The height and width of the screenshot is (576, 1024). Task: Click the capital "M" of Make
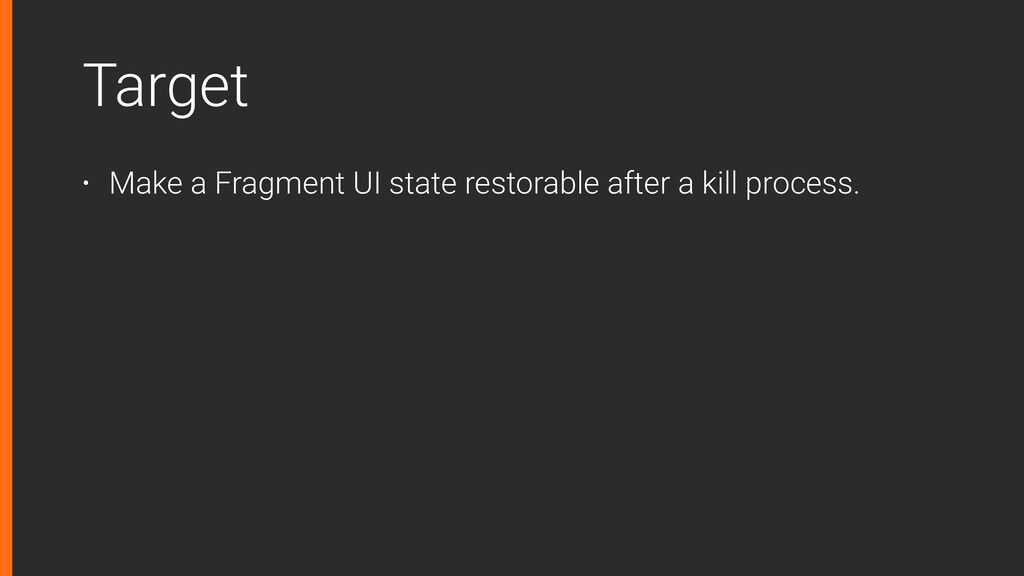pyautogui.click(x=121, y=183)
